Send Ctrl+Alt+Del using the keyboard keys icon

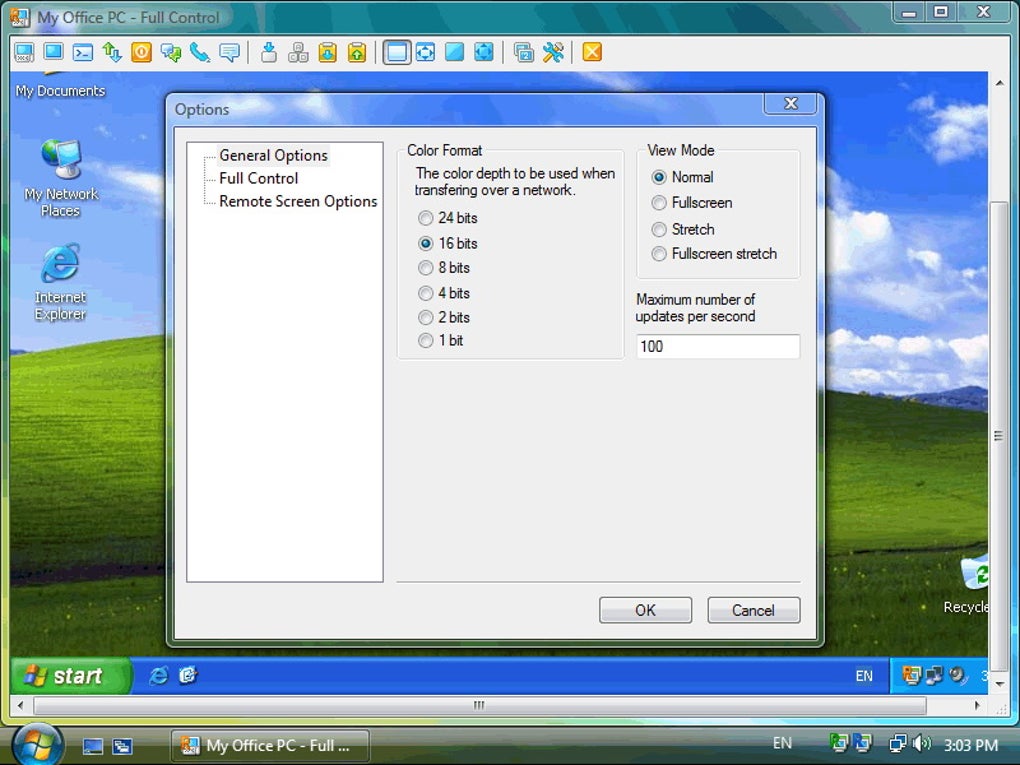298,52
